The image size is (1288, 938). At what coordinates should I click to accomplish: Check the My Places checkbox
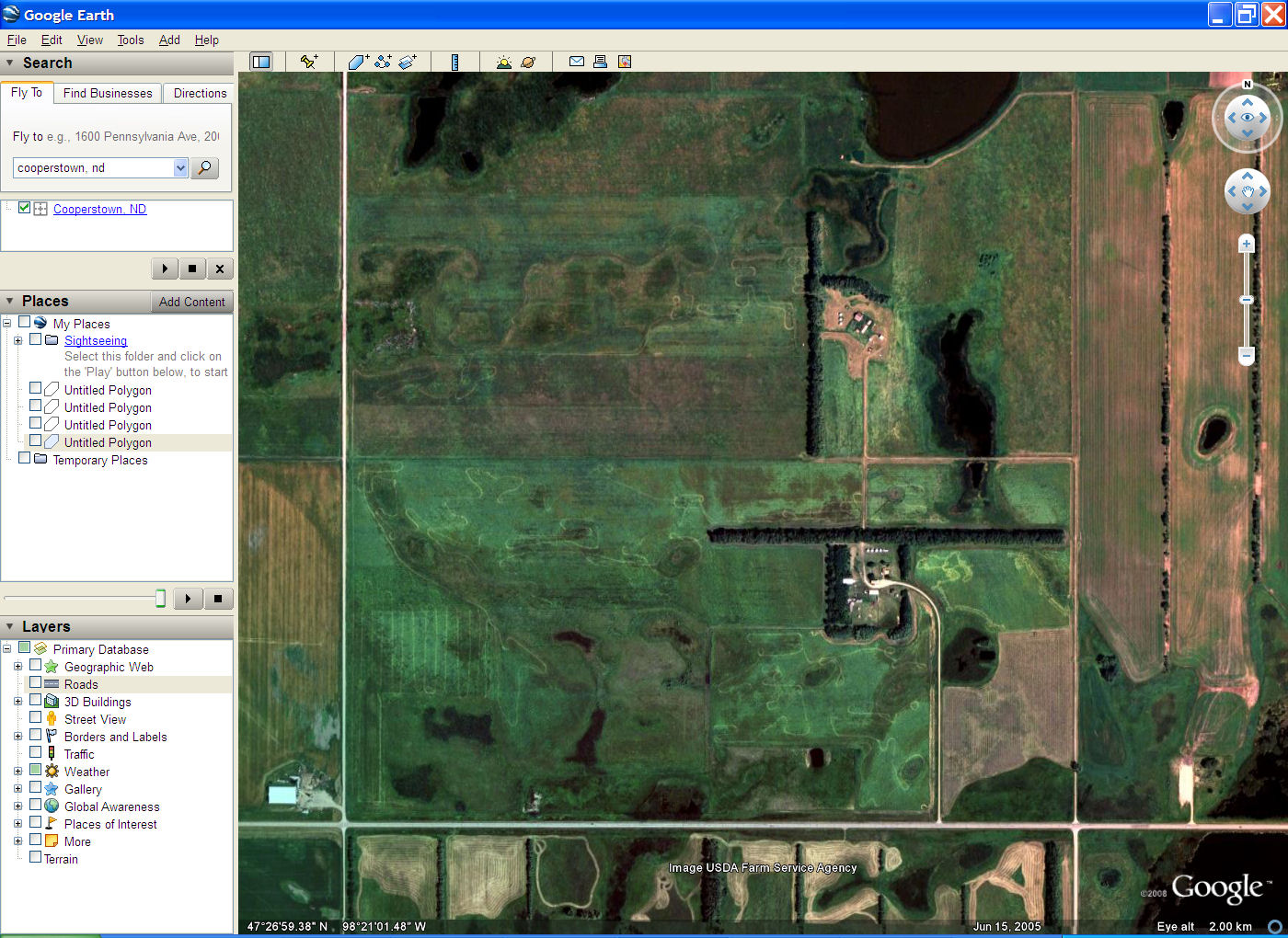click(25, 322)
